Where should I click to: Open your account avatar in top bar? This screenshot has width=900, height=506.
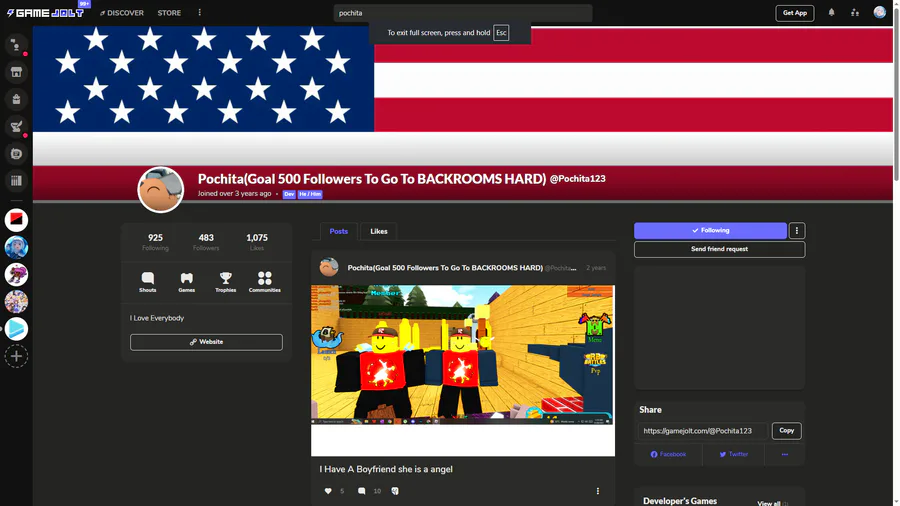pos(879,12)
